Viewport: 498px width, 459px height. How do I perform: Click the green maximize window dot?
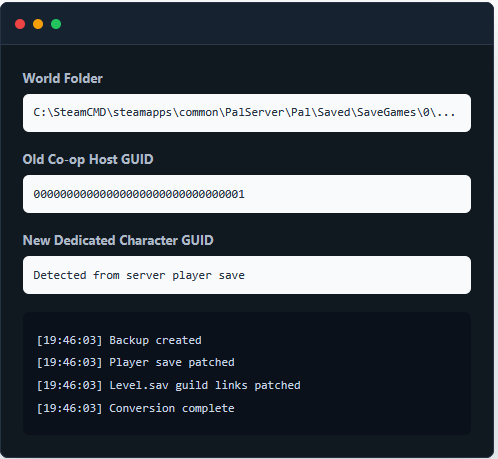[56, 24]
